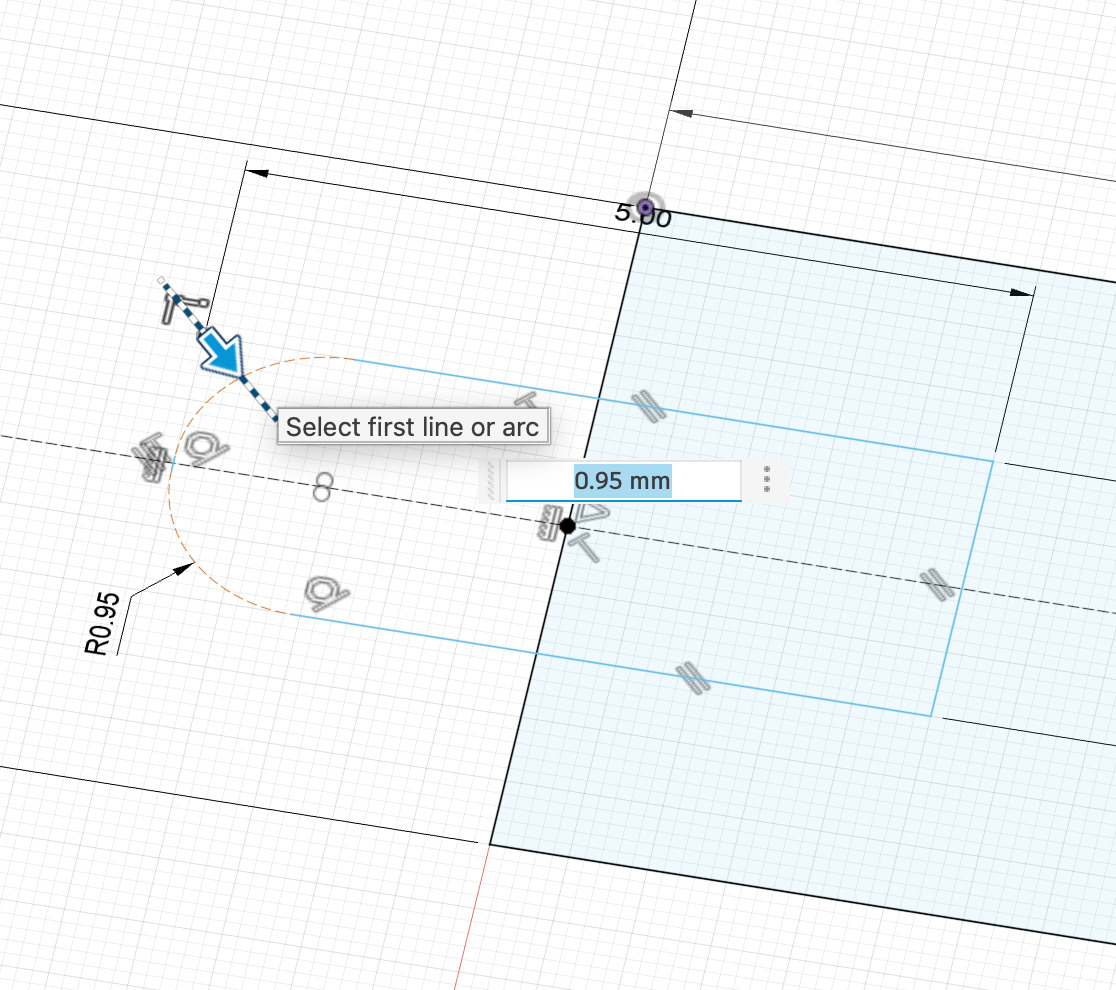
Task: Select the right vertical blue line
Action: coord(962,588)
